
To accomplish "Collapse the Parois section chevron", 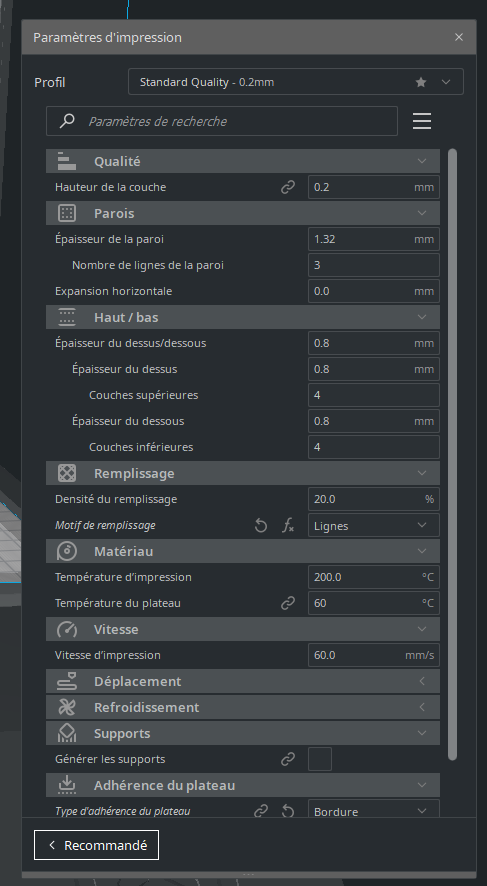I will coord(422,213).
